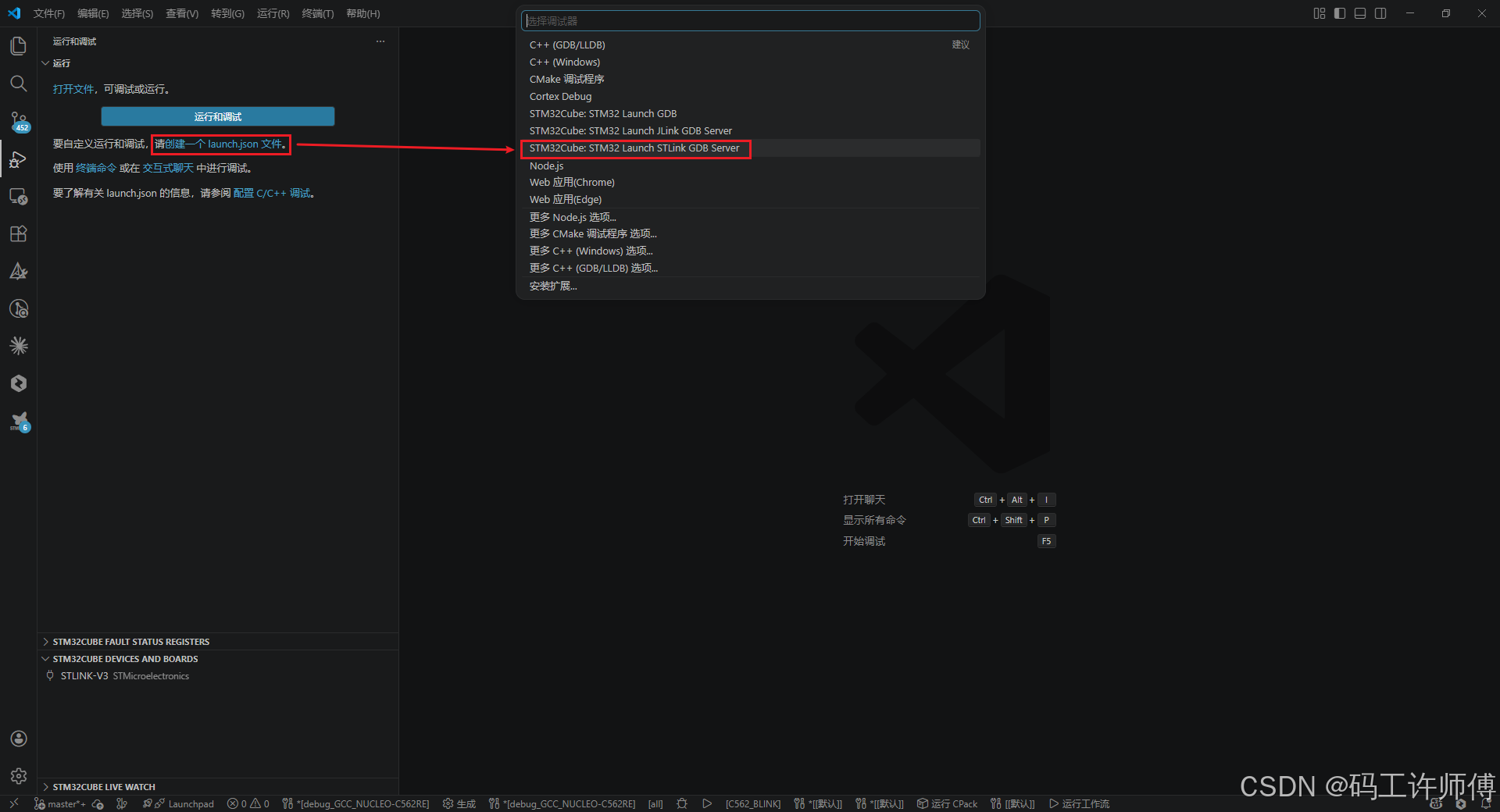The height and width of the screenshot is (812, 1500).
Task: Open the Extensions view icon
Action: (x=19, y=234)
